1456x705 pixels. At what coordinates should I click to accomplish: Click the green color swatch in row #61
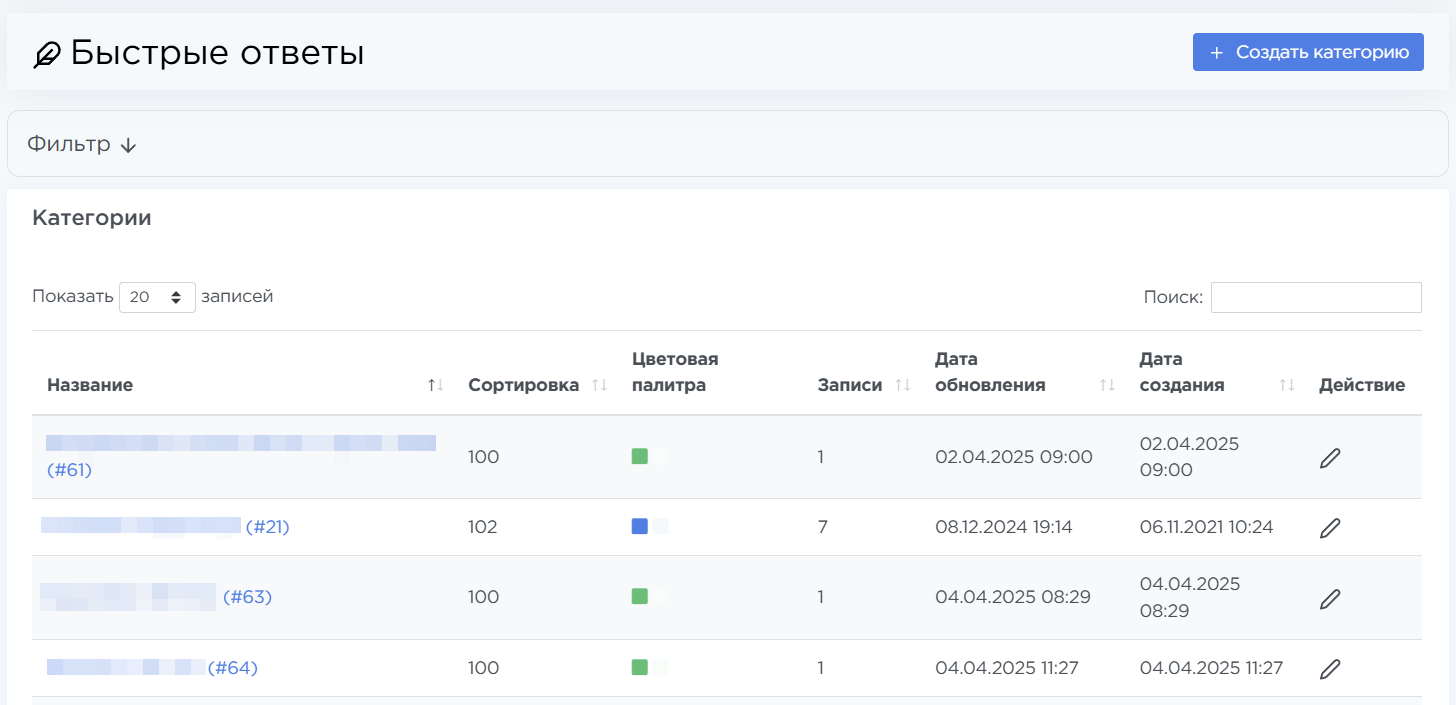[640, 456]
